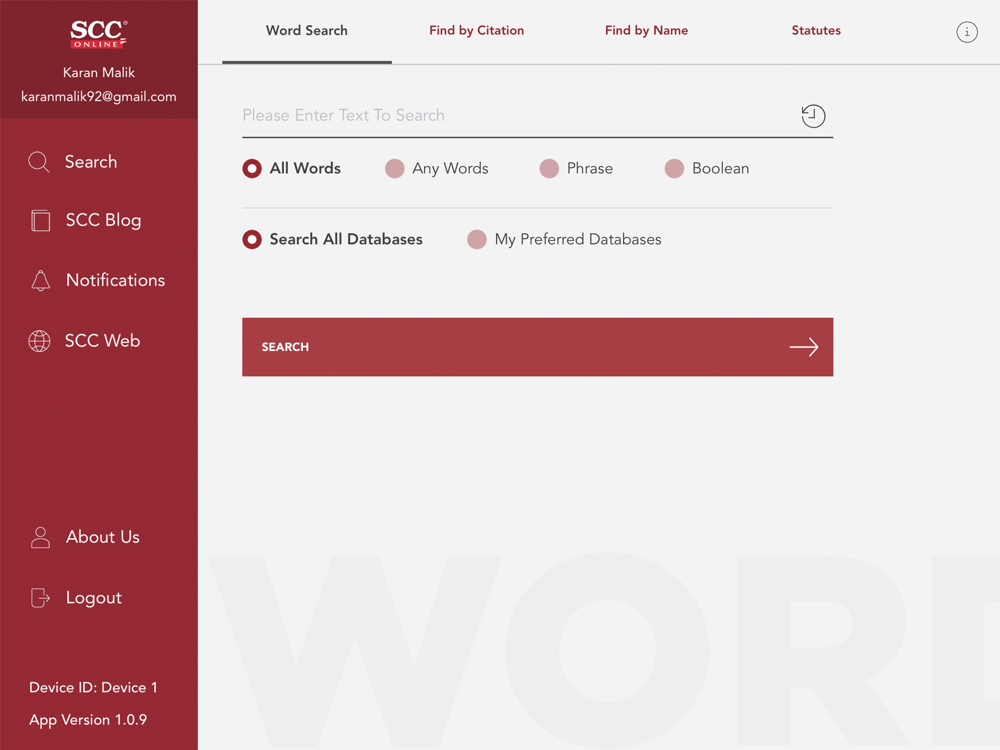Click the user name Karan Malik
Image resolution: width=1000 pixels, height=750 pixels.
tap(99, 73)
